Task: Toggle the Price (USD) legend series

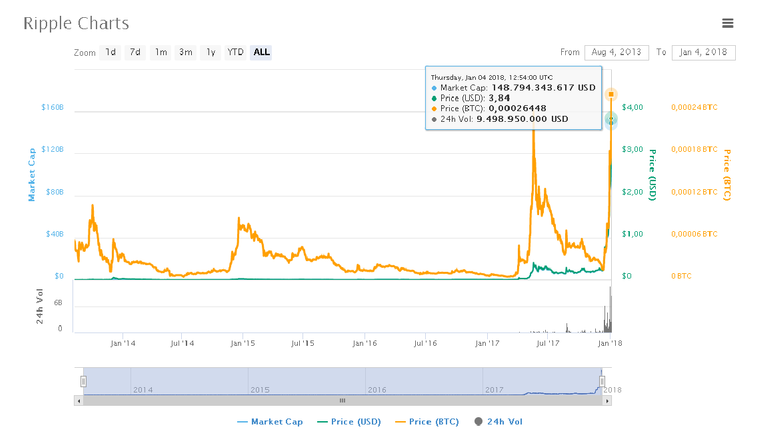Action: [x=349, y=421]
